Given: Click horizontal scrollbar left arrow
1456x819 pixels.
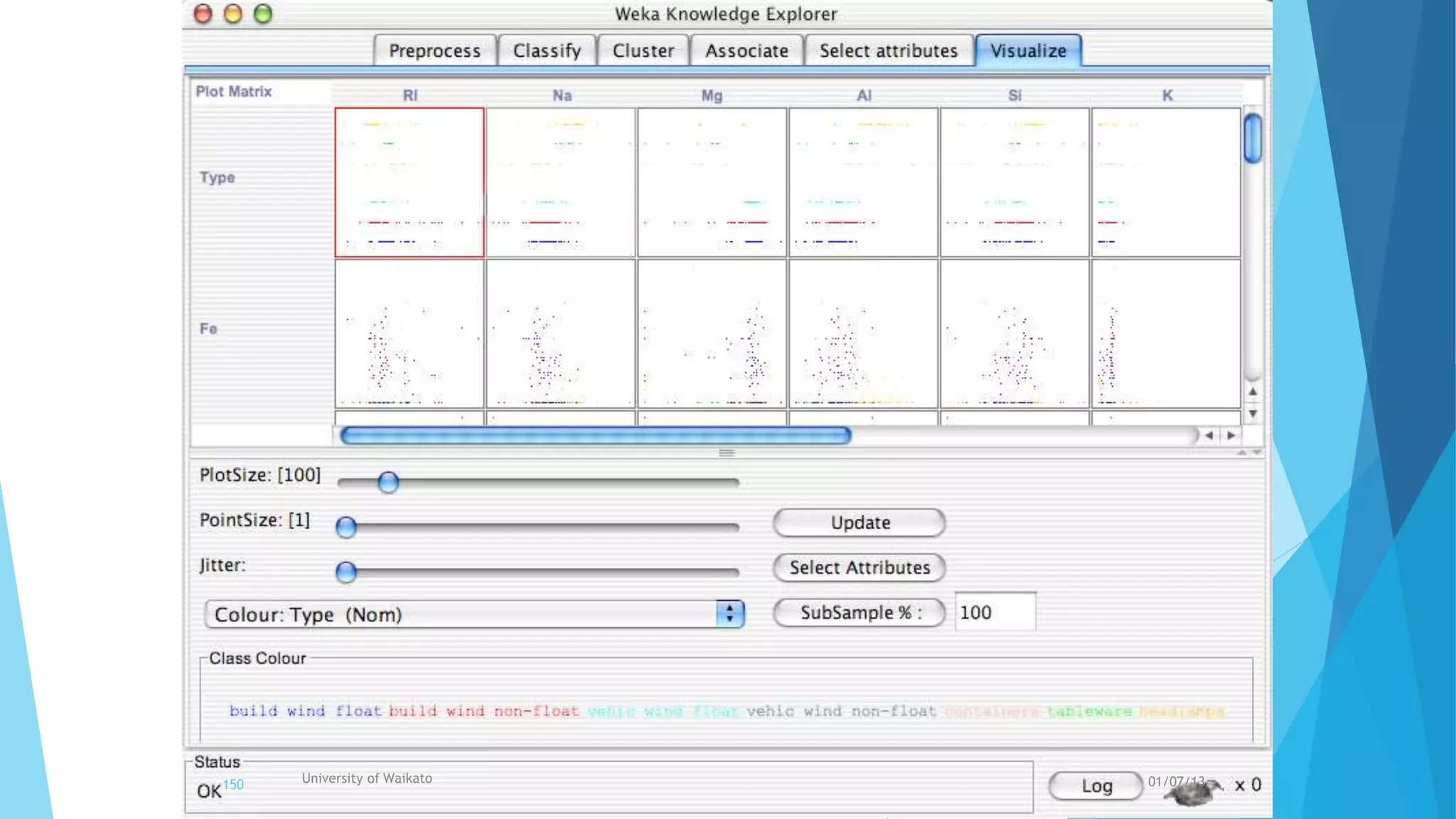Looking at the screenshot, I should pyautogui.click(x=1209, y=435).
